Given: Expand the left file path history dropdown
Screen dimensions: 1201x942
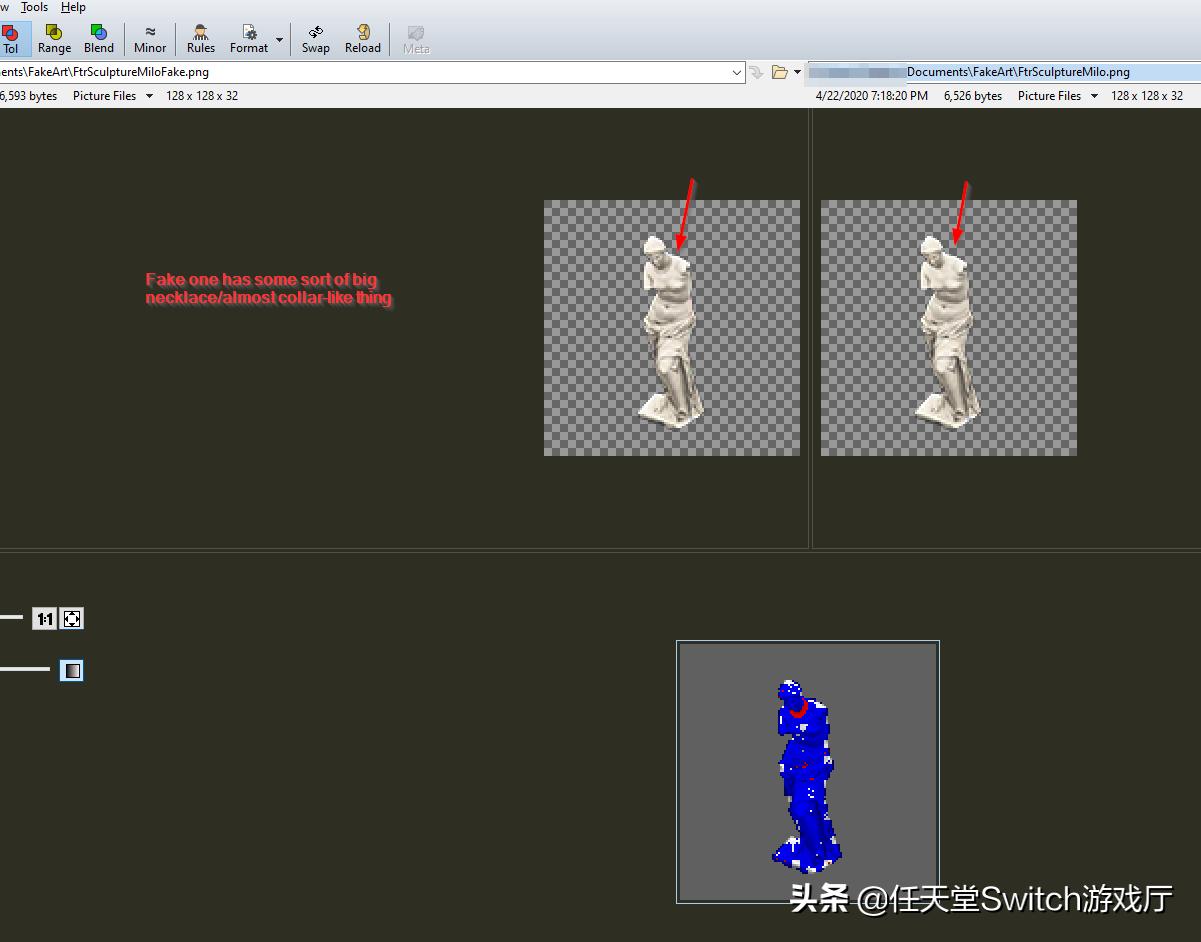Looking at the screenshot, I should pos(737,72).
